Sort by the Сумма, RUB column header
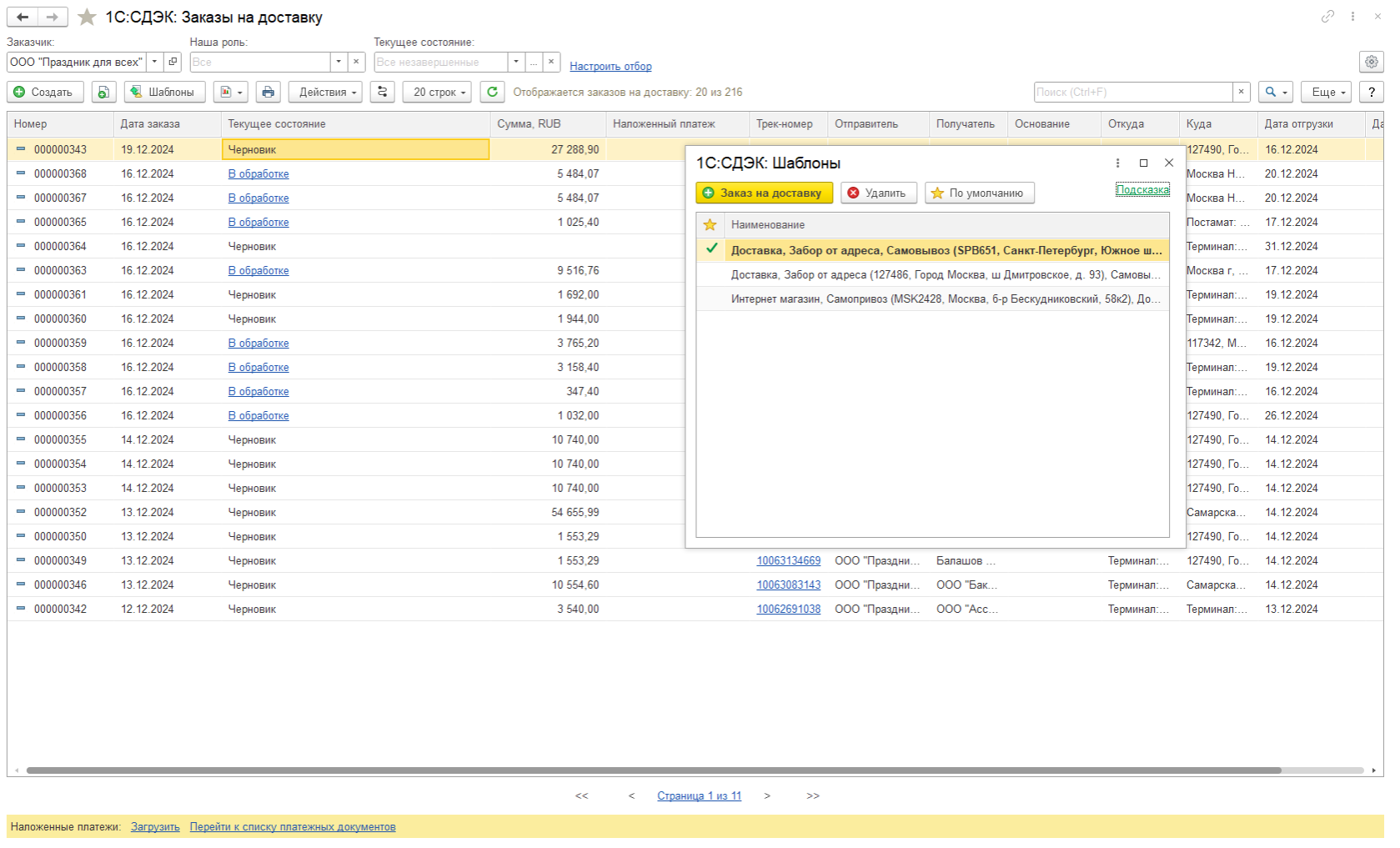The height and width of the screenshot is (848, 1400). click(549, 124)
